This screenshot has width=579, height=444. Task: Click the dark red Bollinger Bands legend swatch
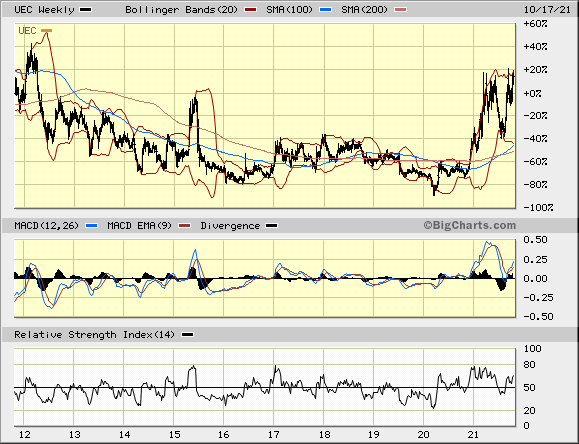coord(250,10)
